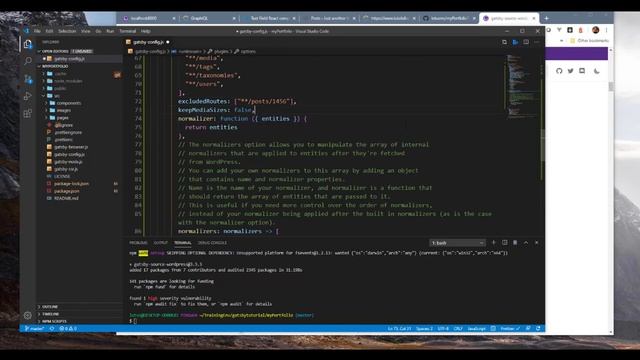Create a new terminal with the plus icon
Viewport: 640px width, 360px height.
[493, 242]
